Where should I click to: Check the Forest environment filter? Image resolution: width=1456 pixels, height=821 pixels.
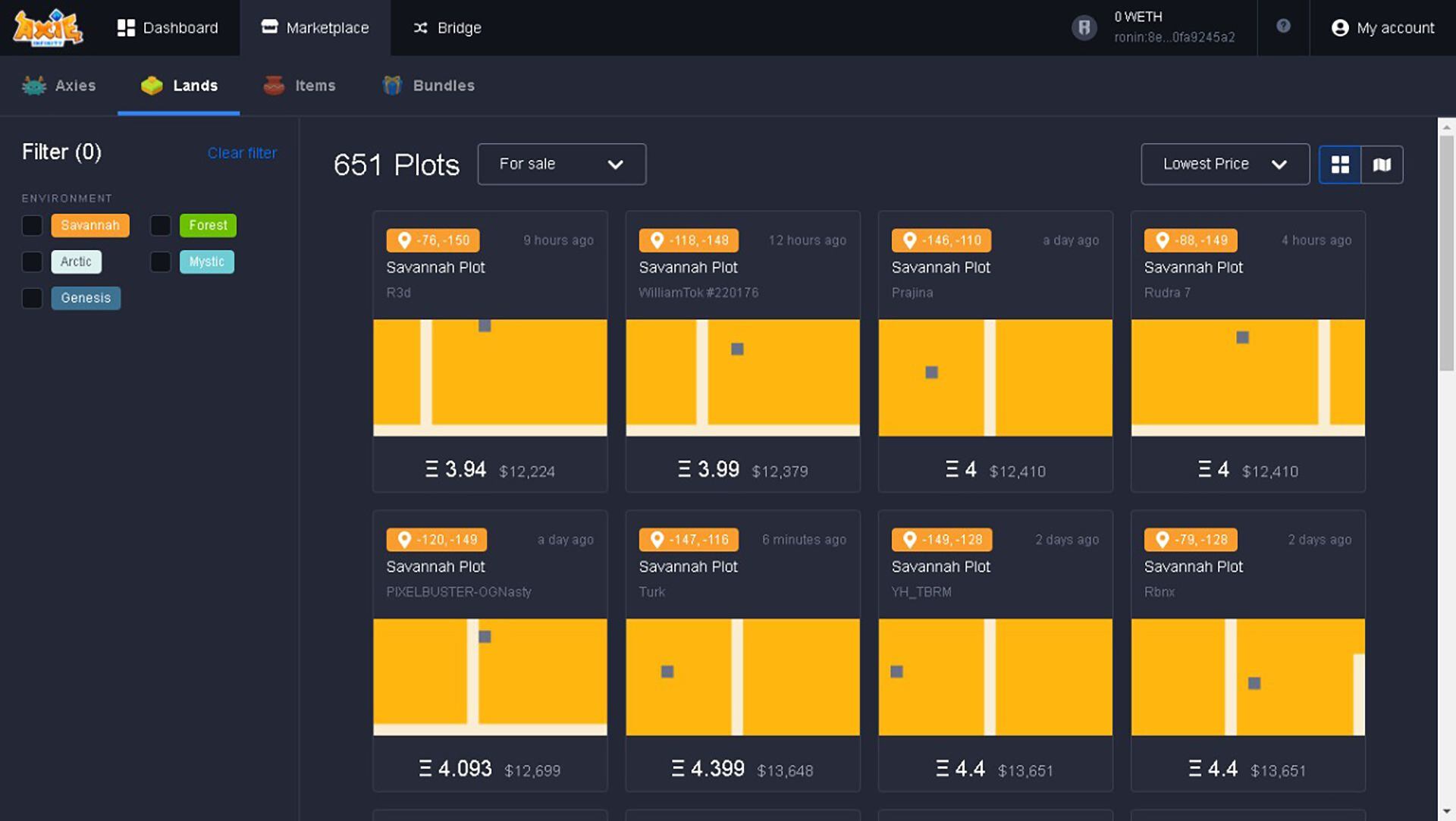point(161,226)
